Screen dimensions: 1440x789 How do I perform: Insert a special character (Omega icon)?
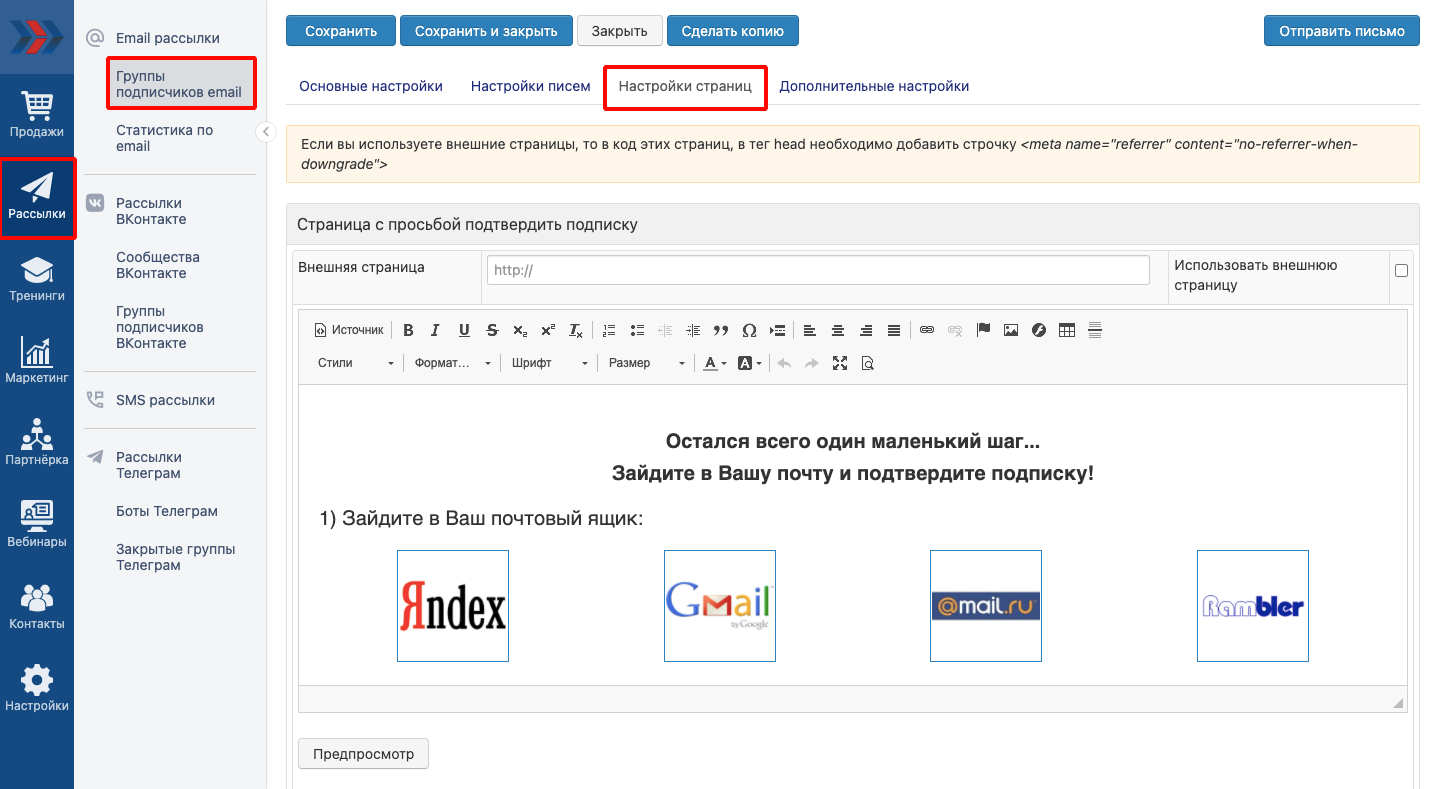click(749, 330)
